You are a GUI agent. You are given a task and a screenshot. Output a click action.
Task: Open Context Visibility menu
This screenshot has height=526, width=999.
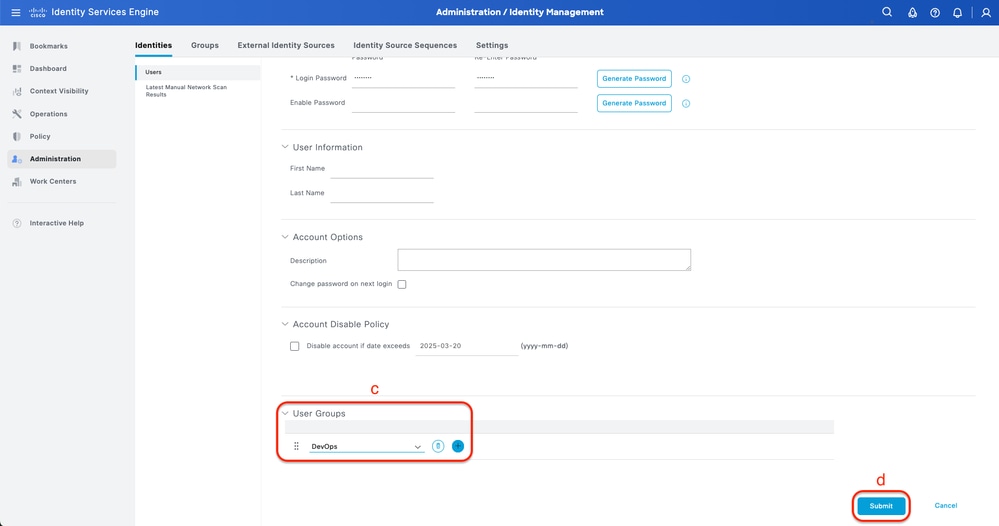[x=59, y=91]
